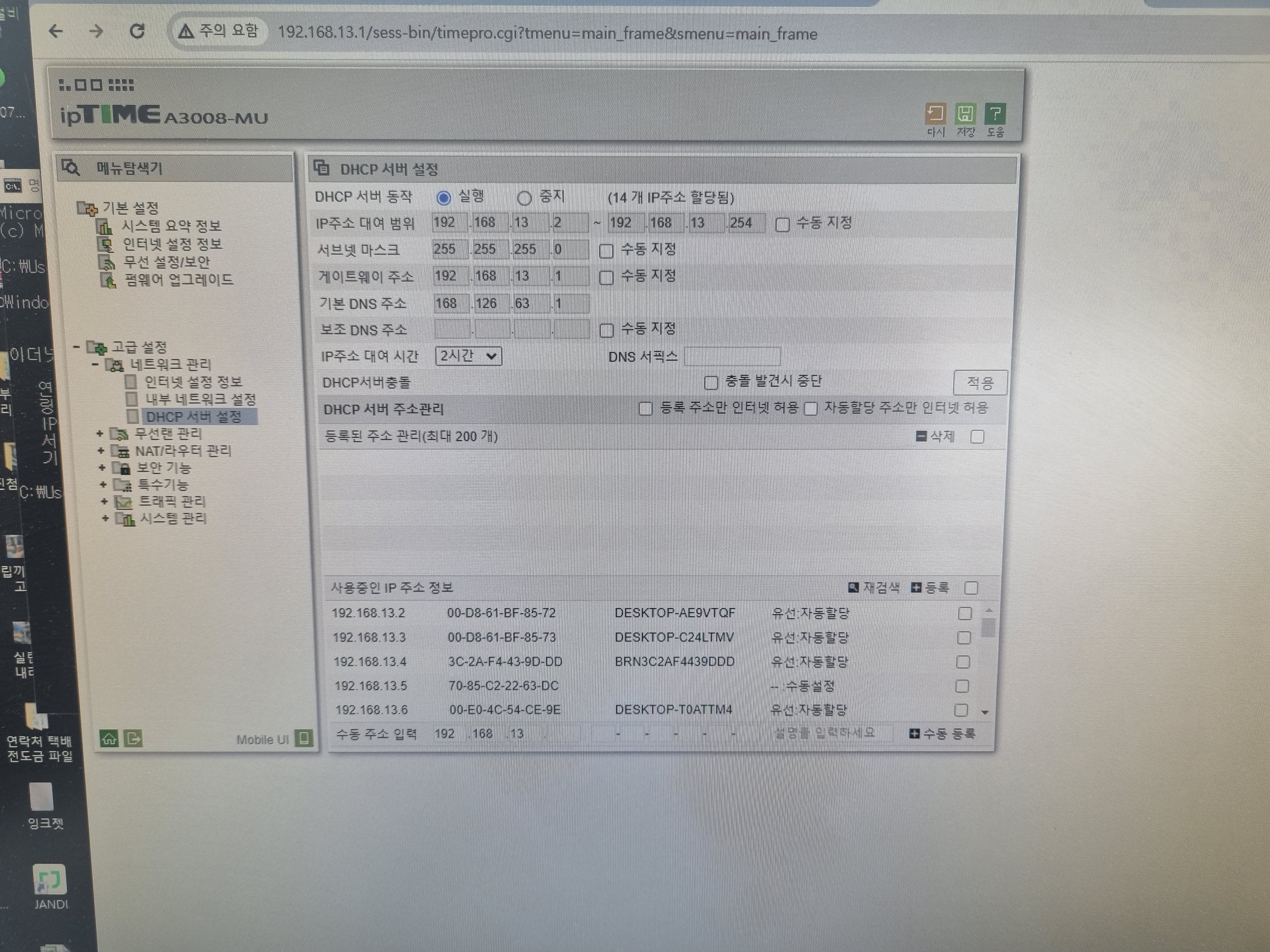Expand the 시스템 관리 tree node
This screenshot has width=1270, height=952.
(105, 518)
